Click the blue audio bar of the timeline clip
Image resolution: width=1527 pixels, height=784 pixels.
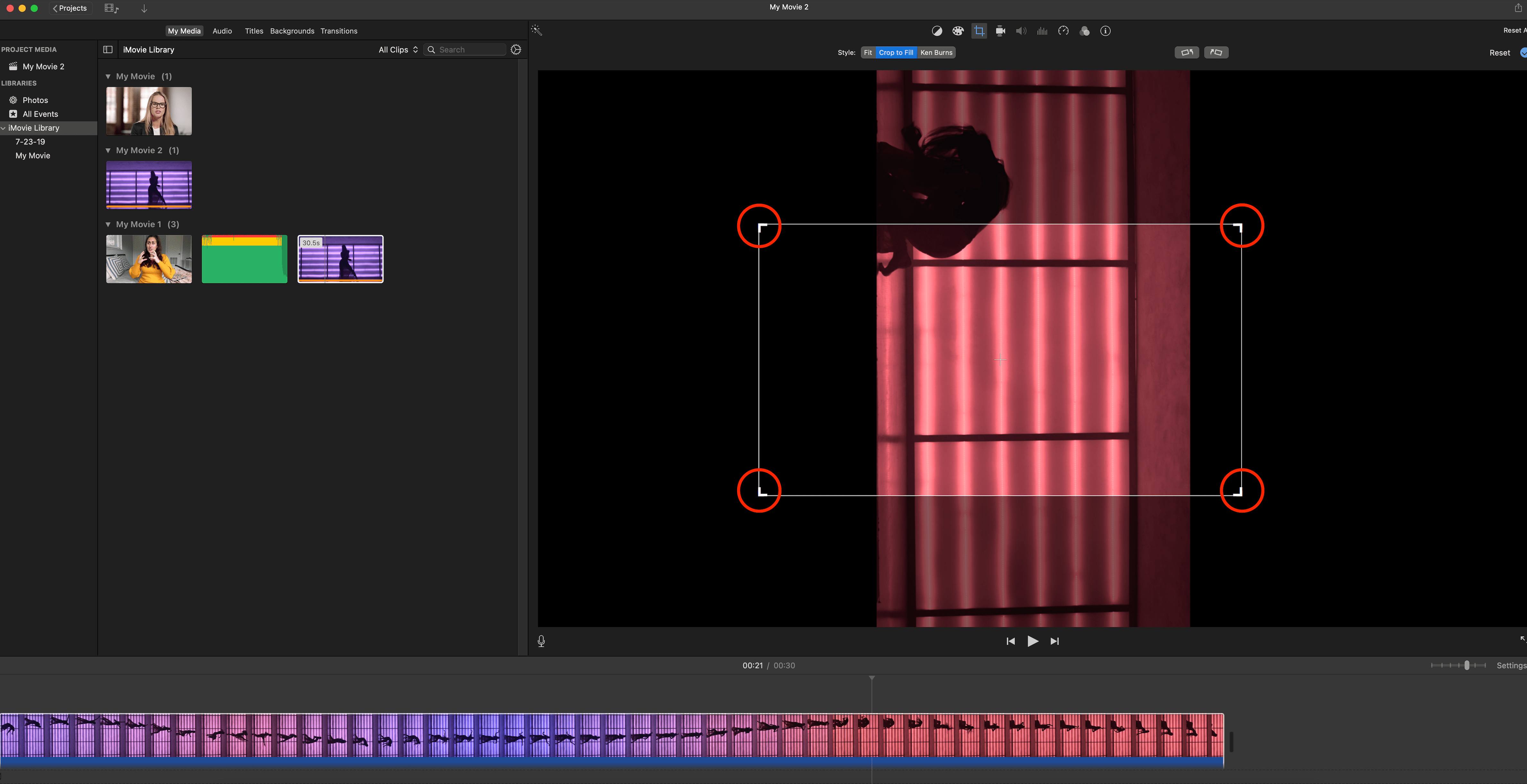(612, 763)
